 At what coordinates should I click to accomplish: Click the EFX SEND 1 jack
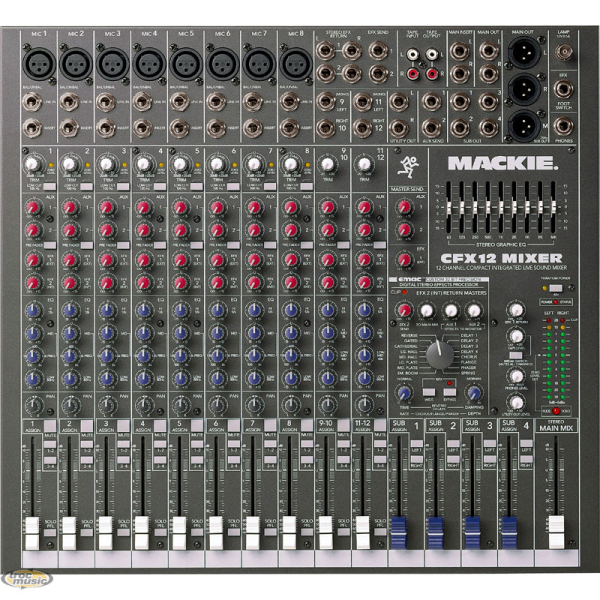tap(378, 50)
